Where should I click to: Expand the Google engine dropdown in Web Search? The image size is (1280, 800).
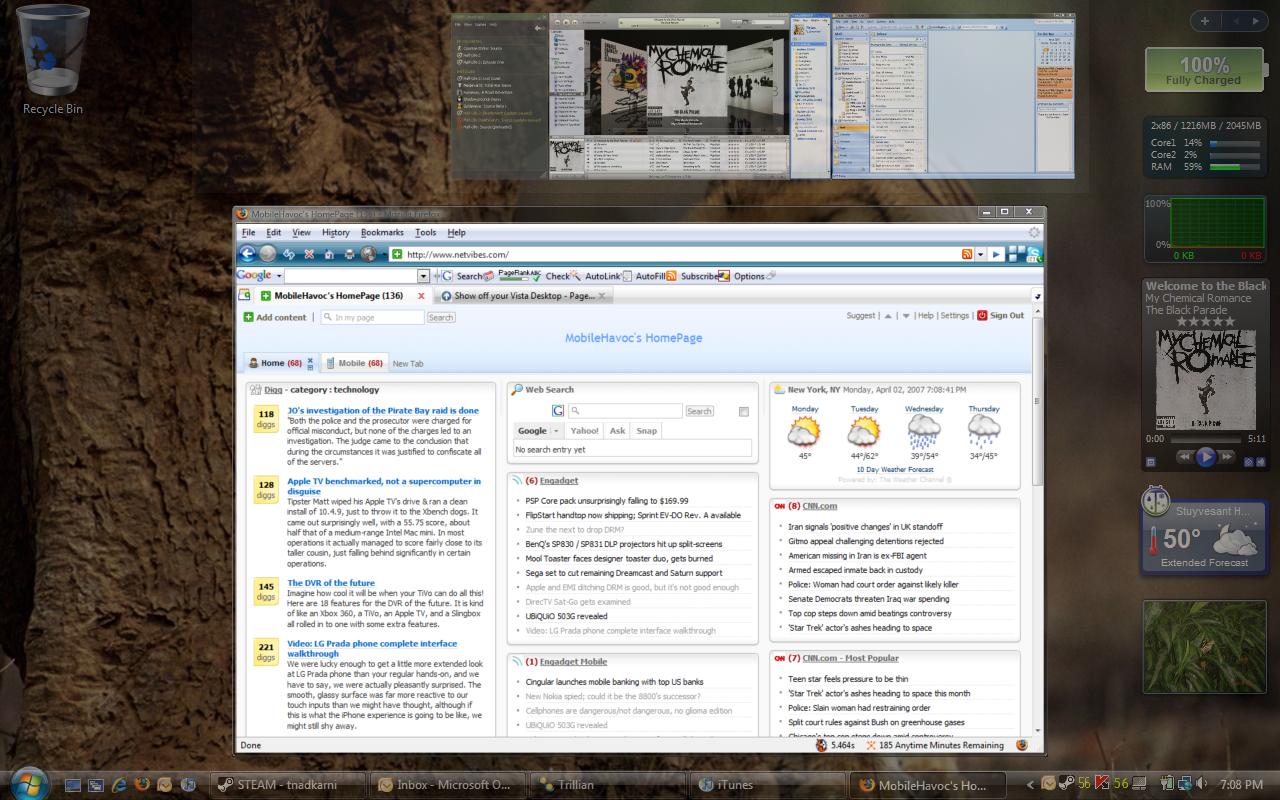point(556,431)
